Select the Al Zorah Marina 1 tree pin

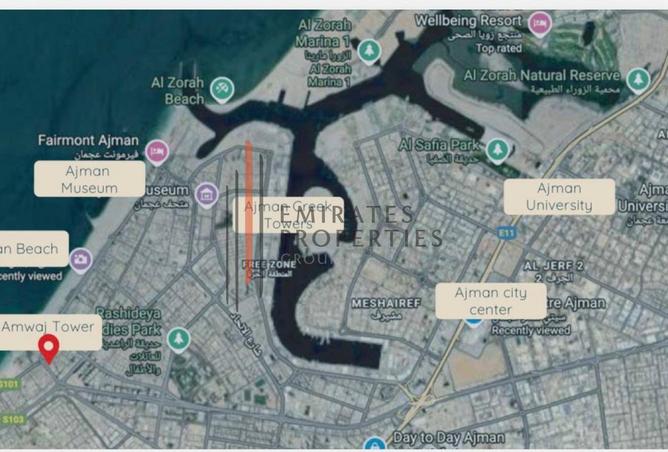369,52
